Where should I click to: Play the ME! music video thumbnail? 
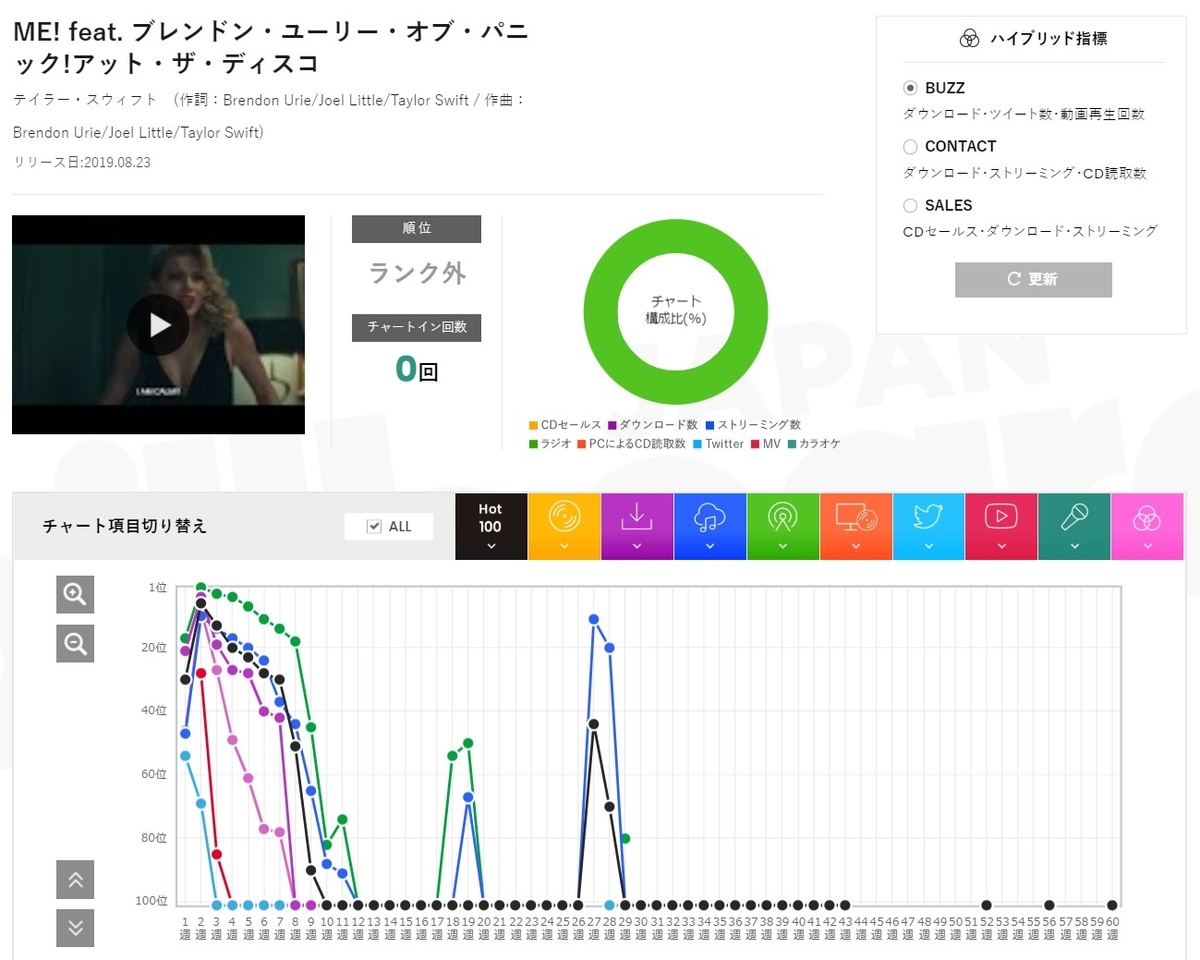(158, 325)
